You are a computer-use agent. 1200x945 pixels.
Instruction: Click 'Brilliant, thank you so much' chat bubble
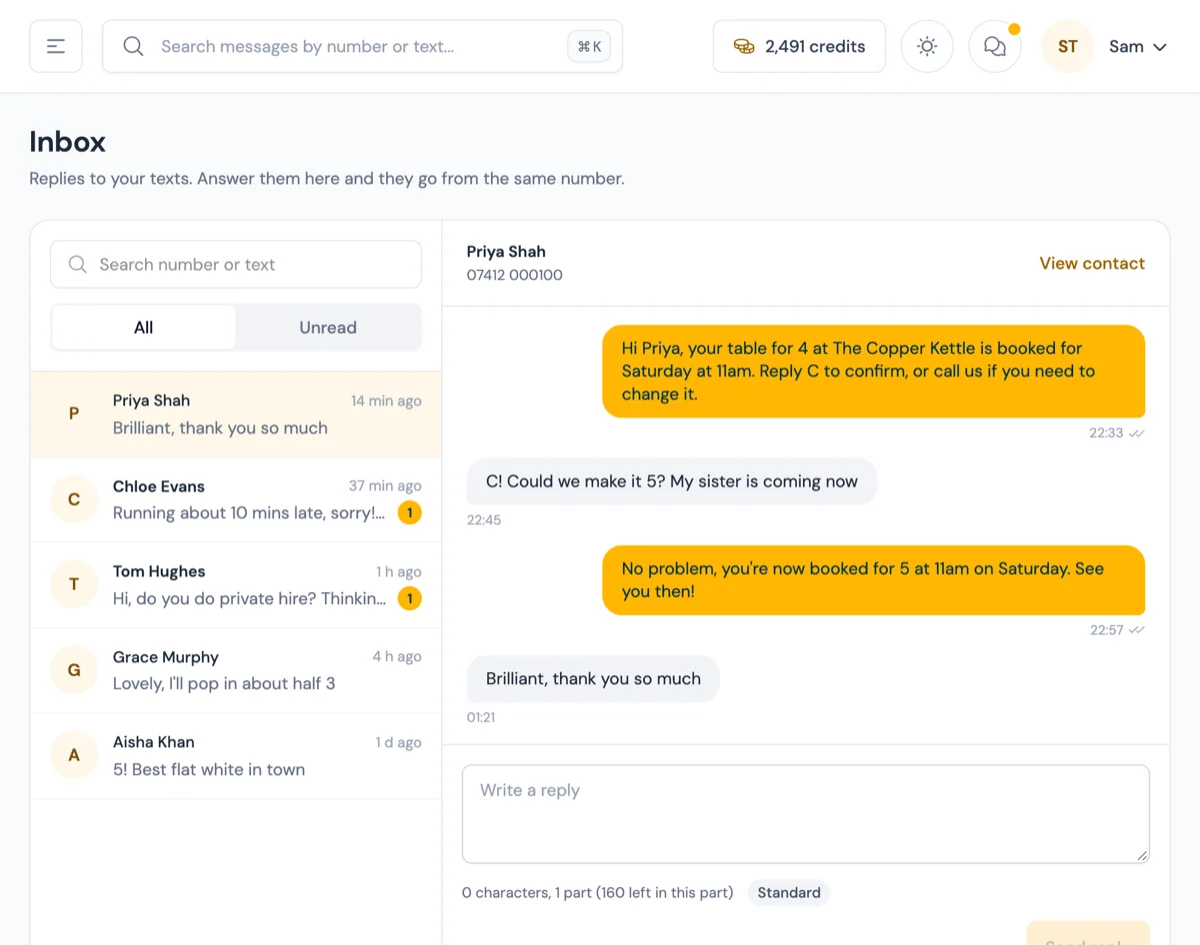(593, 678)
